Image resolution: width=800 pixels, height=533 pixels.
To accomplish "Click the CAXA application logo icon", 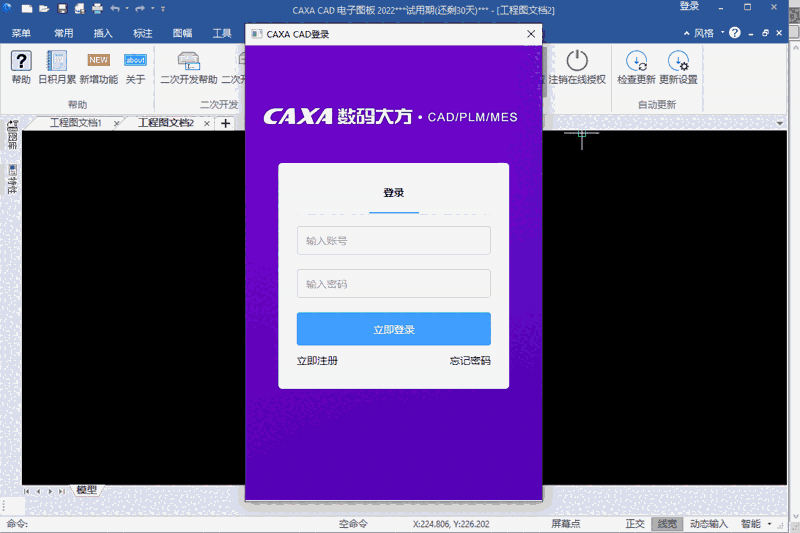I will click(x=7, y=8).
